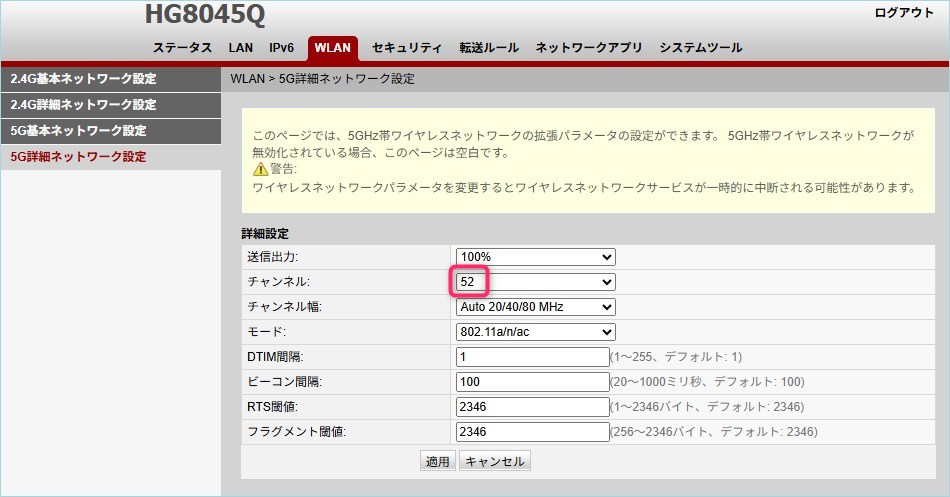Viewport: 950px width, 497px height.
Task: Click the HG8045Q model title
Action: tap(205, 15)
